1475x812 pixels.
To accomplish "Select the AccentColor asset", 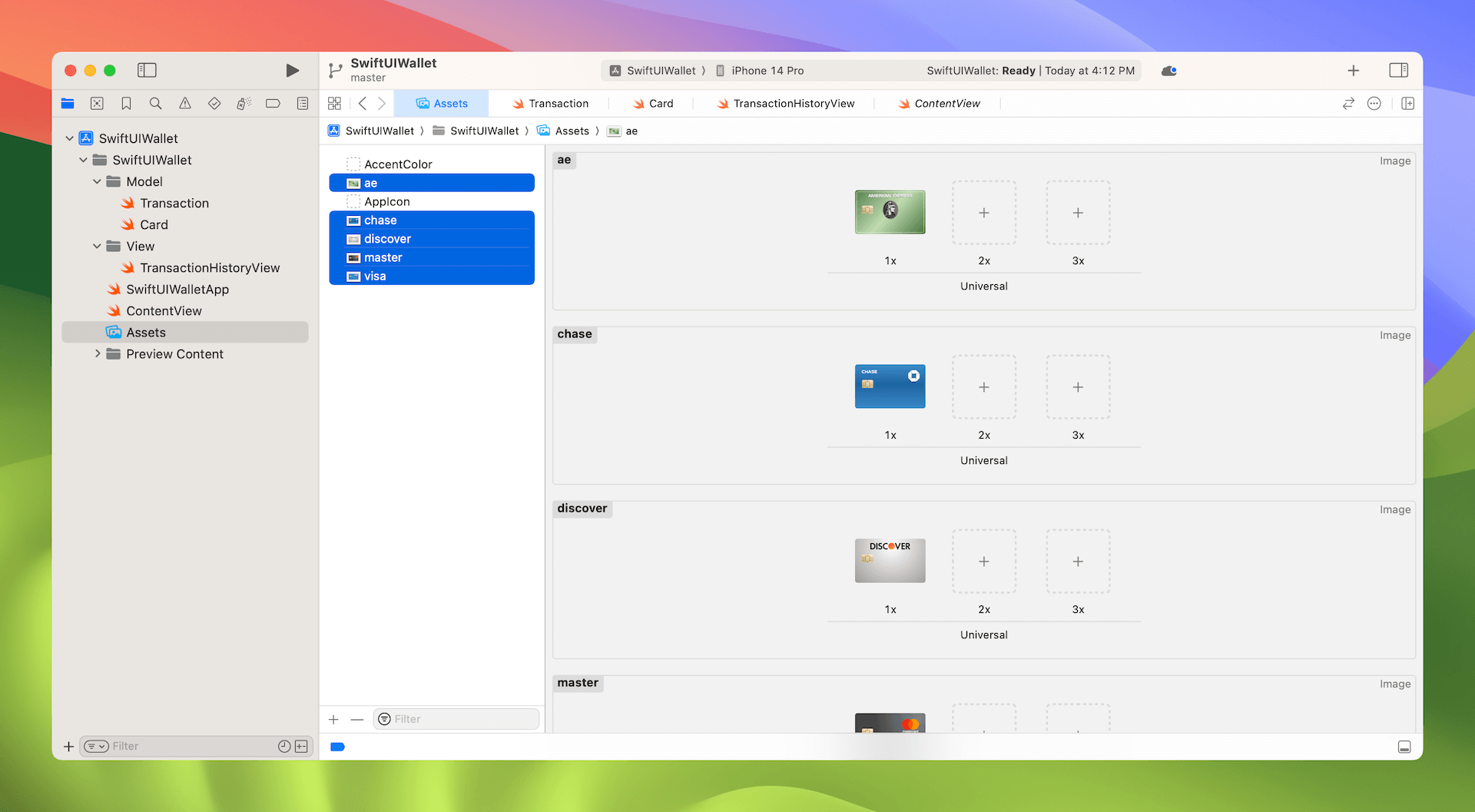I will tap(432, 164).
